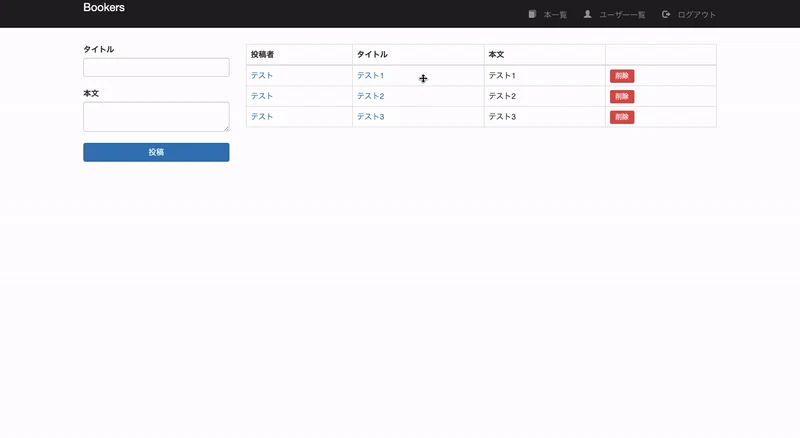
Task: Focus the タイトル text field
Action: click(156, 67)
